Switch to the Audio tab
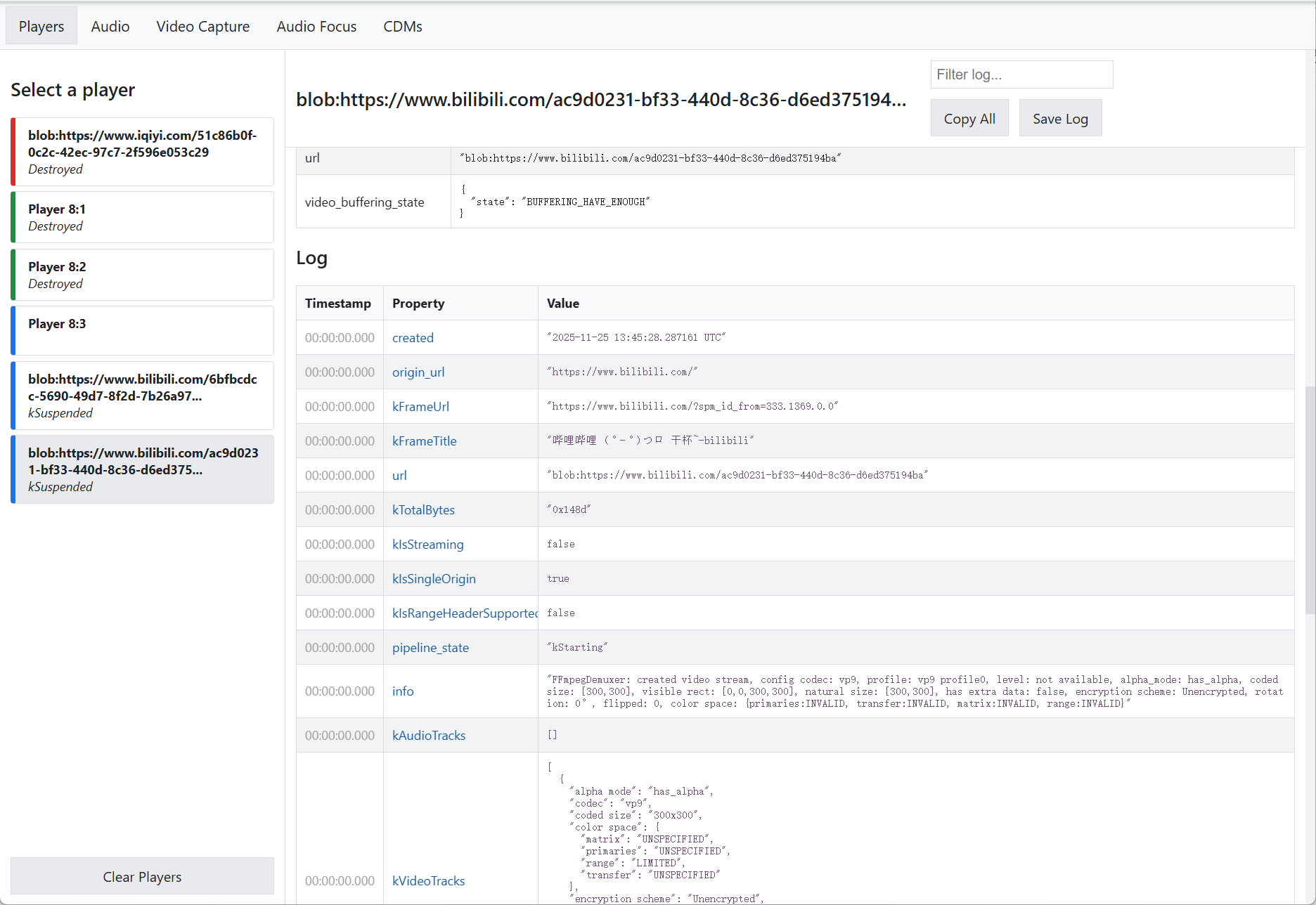 coord(110,27)
